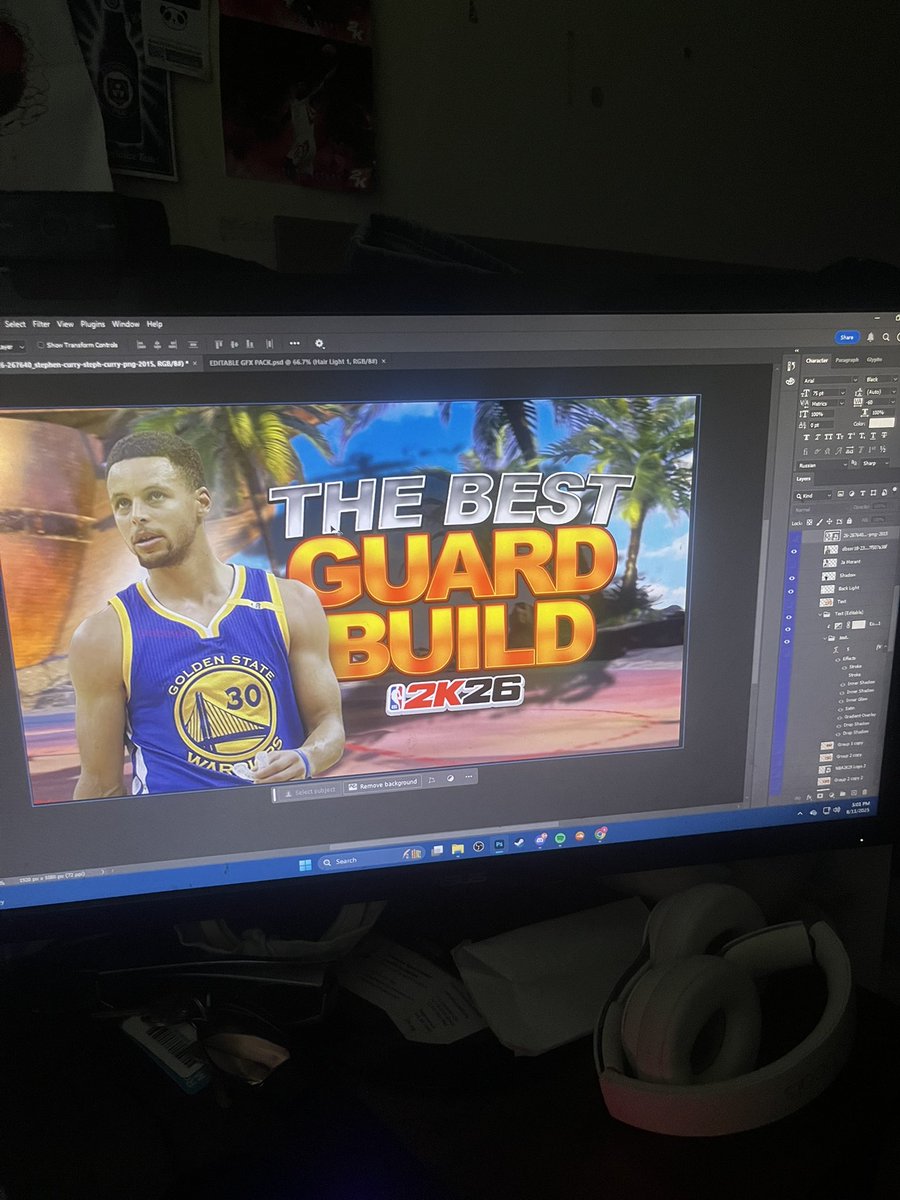The width and height of the screenshot is (900, 1200).
Task: Lock image pixels with the brush lock icon
Action: pyautogui.click(x=819, y=523)
